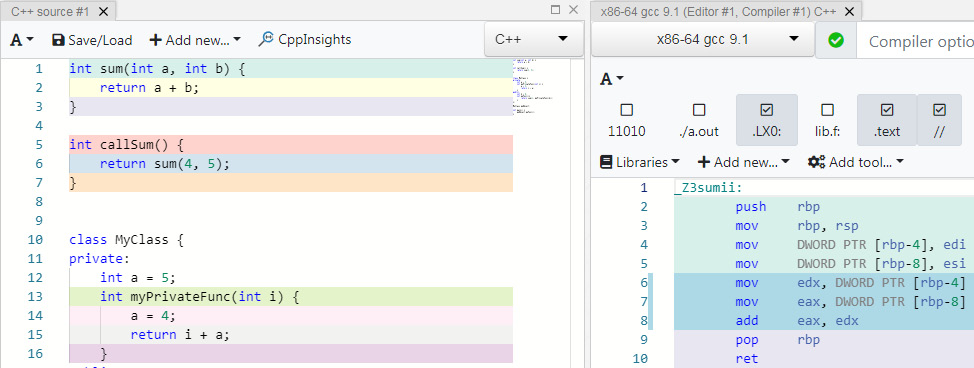The height and width of the screenshot is (368, 974).
Task: Close the x86-64 gcc 9.1 compiler tab
Action: [850, 11]
